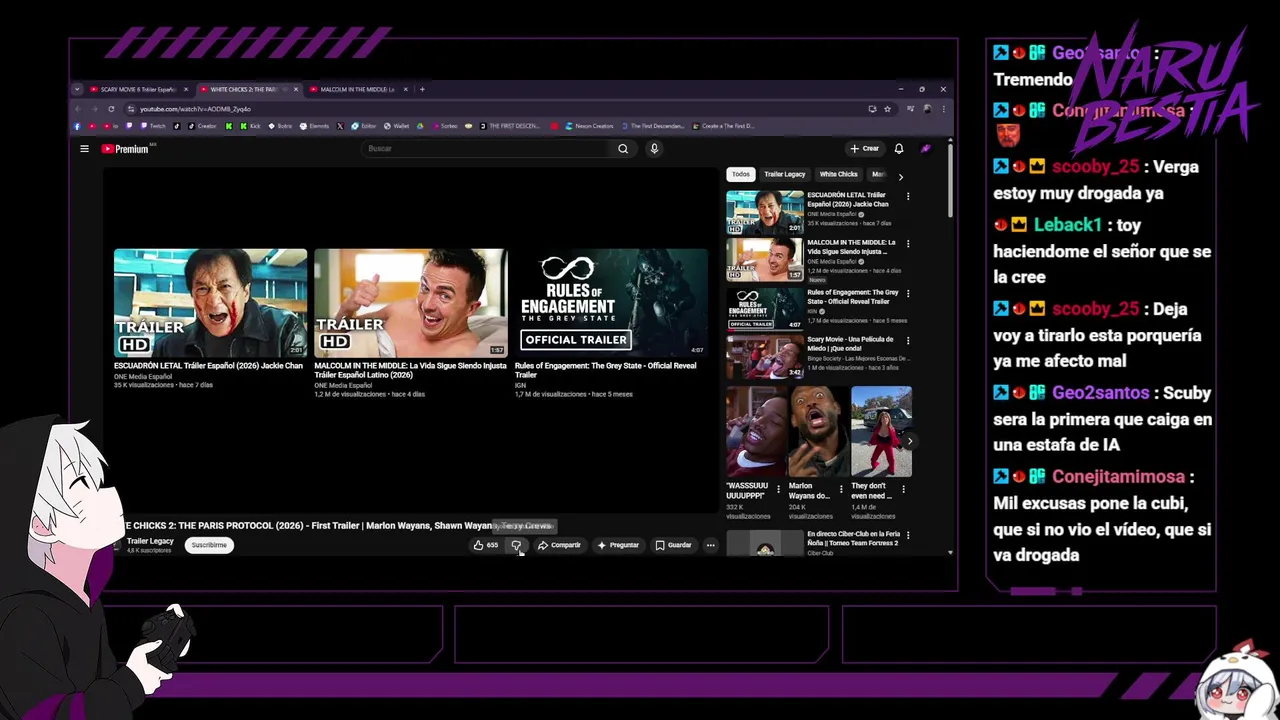Click the search magnifier button
The width and height of the screenshot is (1280, 720).
623,149
